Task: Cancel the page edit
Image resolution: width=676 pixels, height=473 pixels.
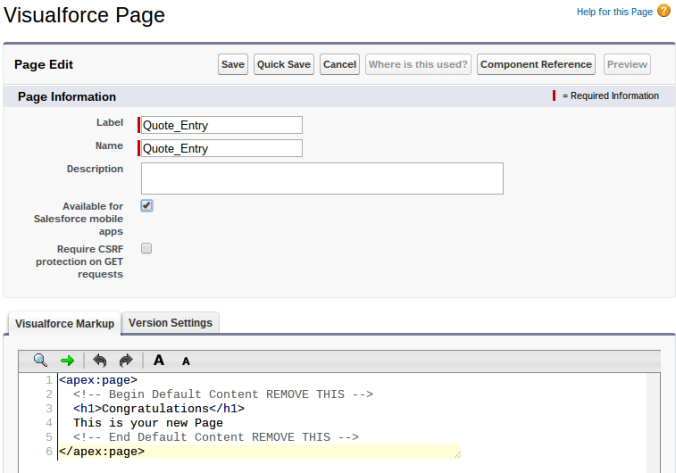Action: coord(340,64)
